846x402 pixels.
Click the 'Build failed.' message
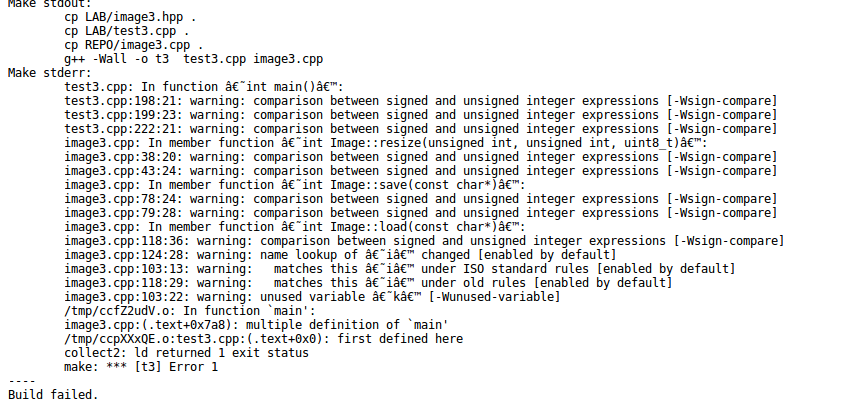pos(53,396)
